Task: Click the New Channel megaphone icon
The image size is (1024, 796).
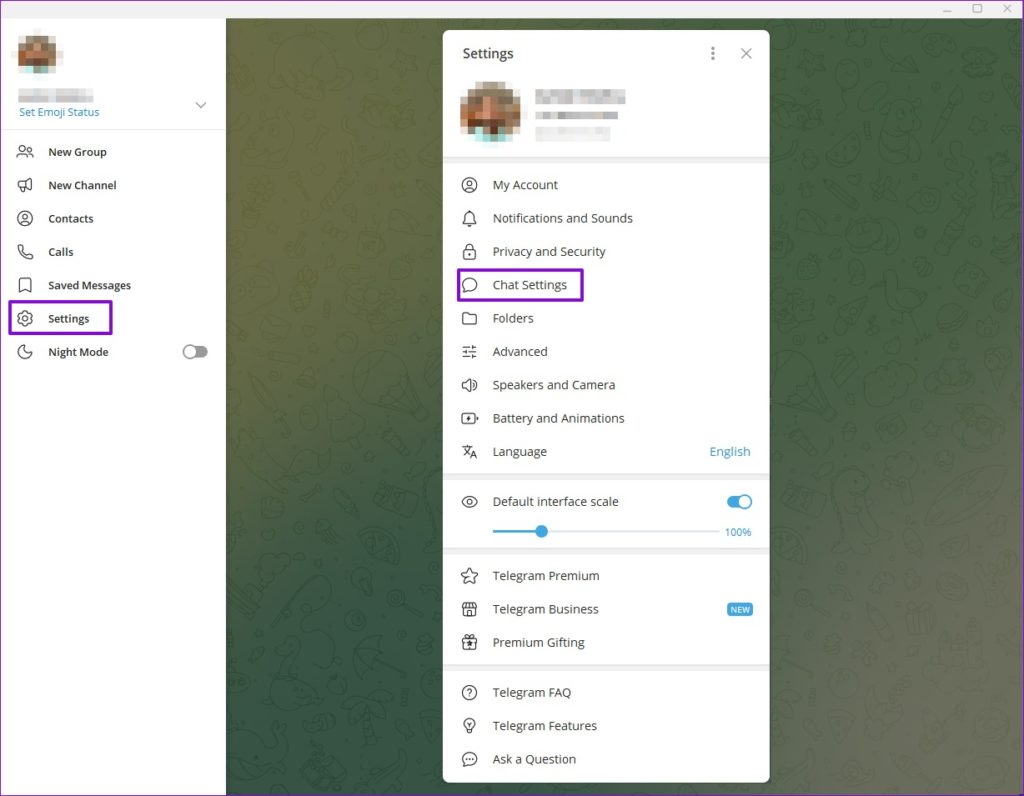Action: pos(25,185)
